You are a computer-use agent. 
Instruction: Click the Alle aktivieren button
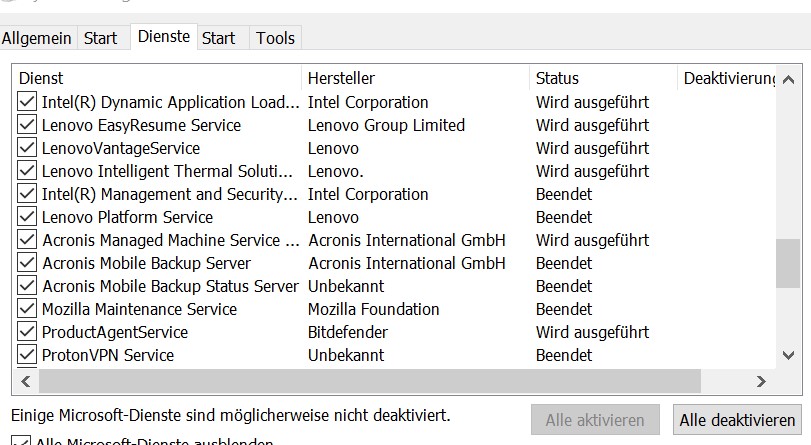click(595, 420)
